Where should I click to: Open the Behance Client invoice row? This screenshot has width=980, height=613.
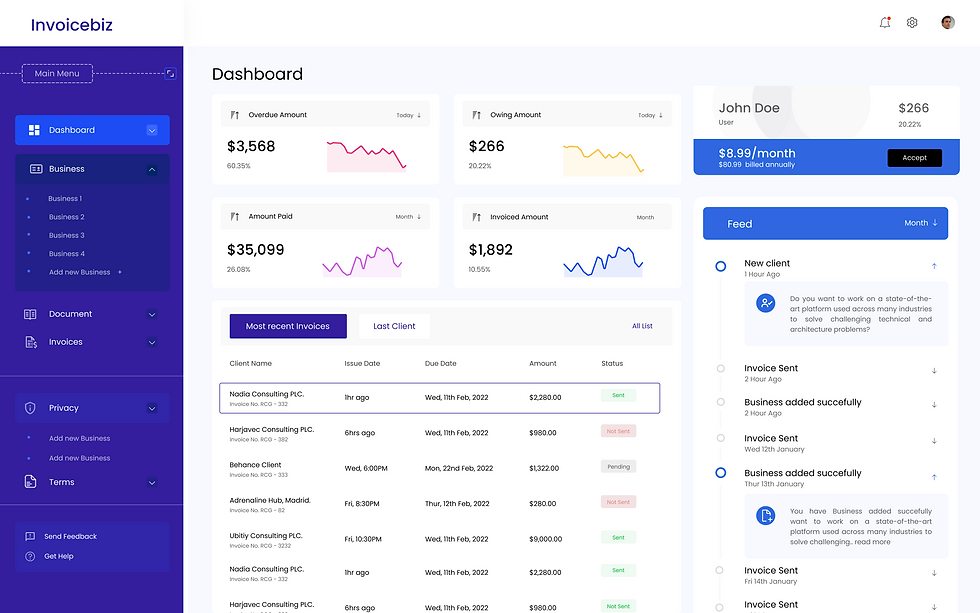tap(440, 469)
